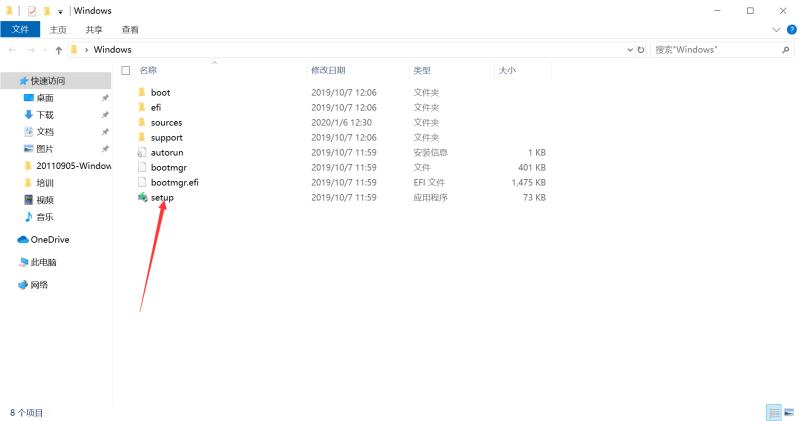Click the Refresh button in address bar
The image size is (800, 421).
(641, 49)
